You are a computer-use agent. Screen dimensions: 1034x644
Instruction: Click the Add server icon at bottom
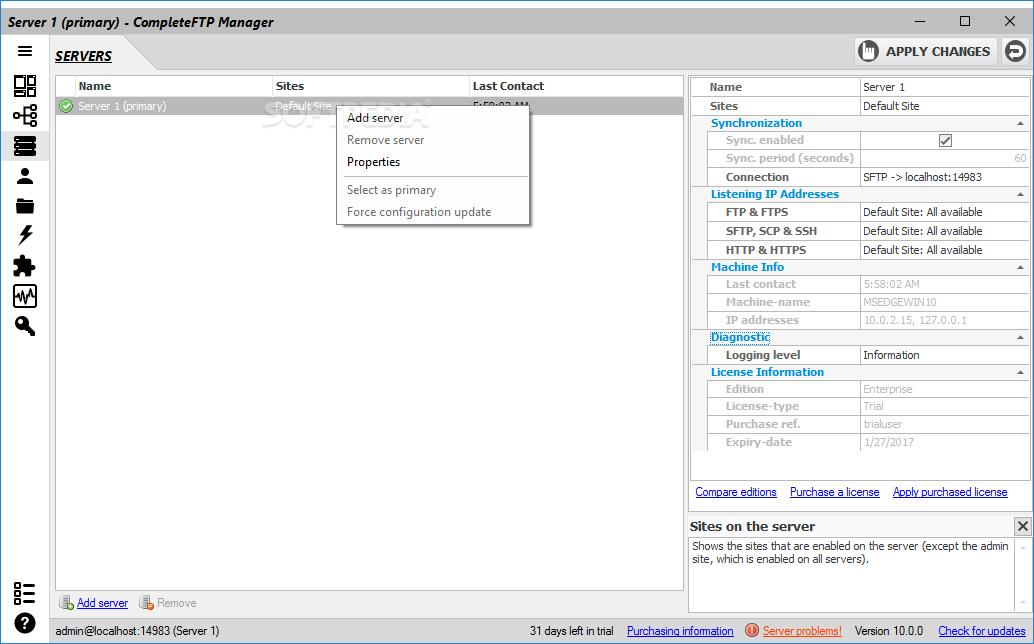click(x=67, y=602)
